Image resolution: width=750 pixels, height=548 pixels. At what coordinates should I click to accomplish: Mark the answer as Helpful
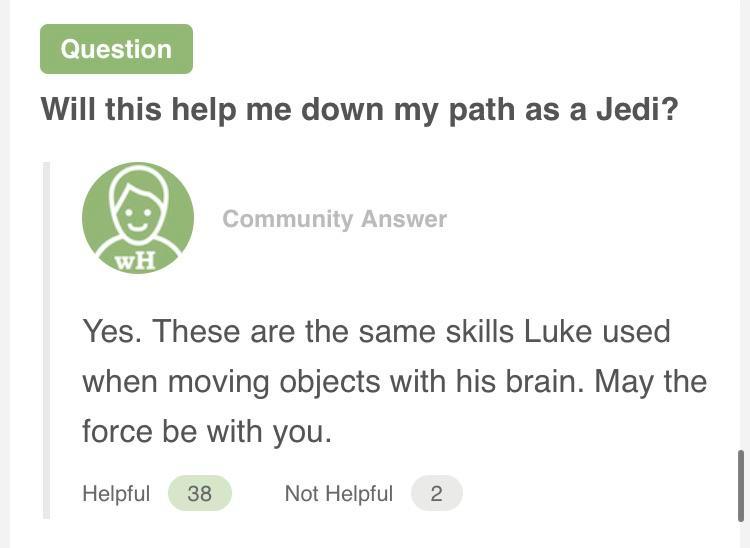(x=116, y=493)
